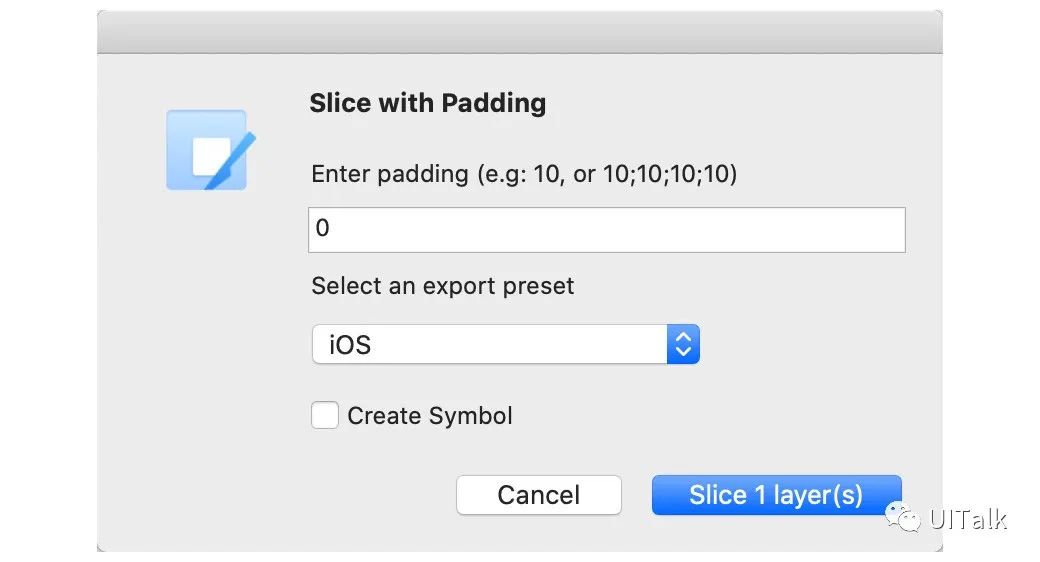Image resolution: width=1040 pixels, height=562 pixels.
Task: Click the UITalk watermark text
Action: coord(968,519)
